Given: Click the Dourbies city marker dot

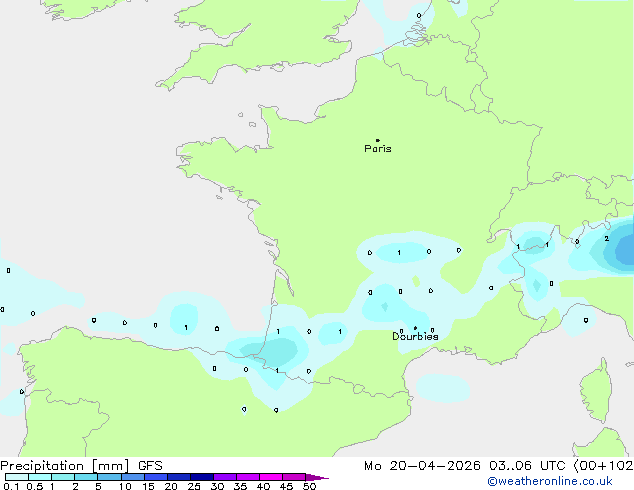Looking at the screenshot, I should tap(415, 328).
